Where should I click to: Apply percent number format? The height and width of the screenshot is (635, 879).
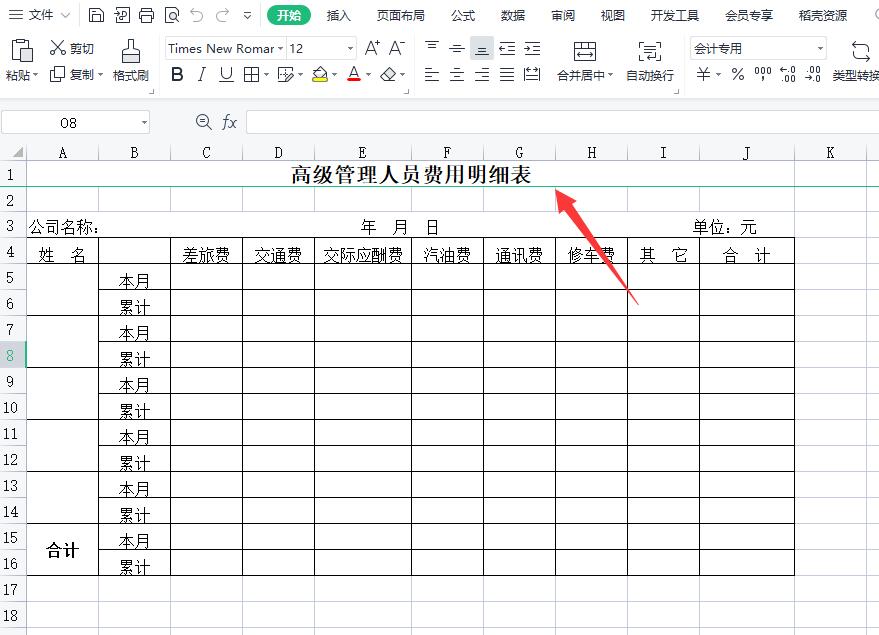pos(737,74)
